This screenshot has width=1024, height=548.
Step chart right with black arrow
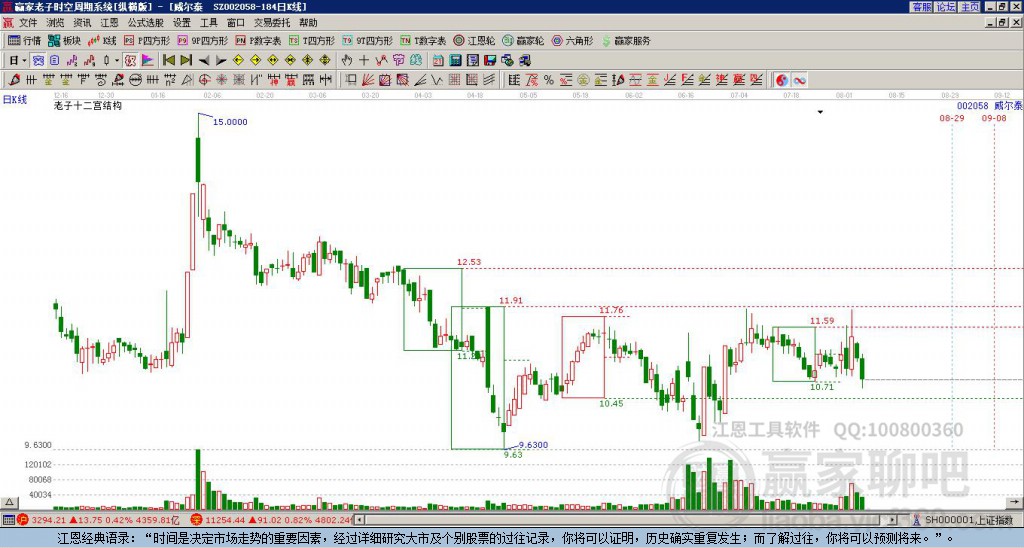click(221, 61)
